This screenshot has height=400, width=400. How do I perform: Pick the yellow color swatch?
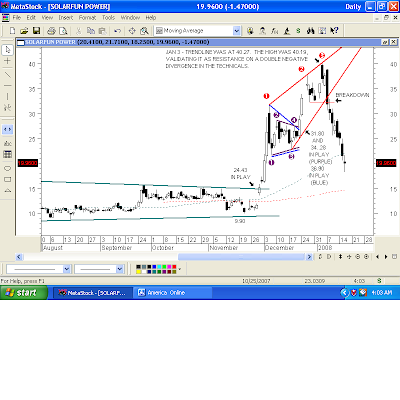coord(138,271)
